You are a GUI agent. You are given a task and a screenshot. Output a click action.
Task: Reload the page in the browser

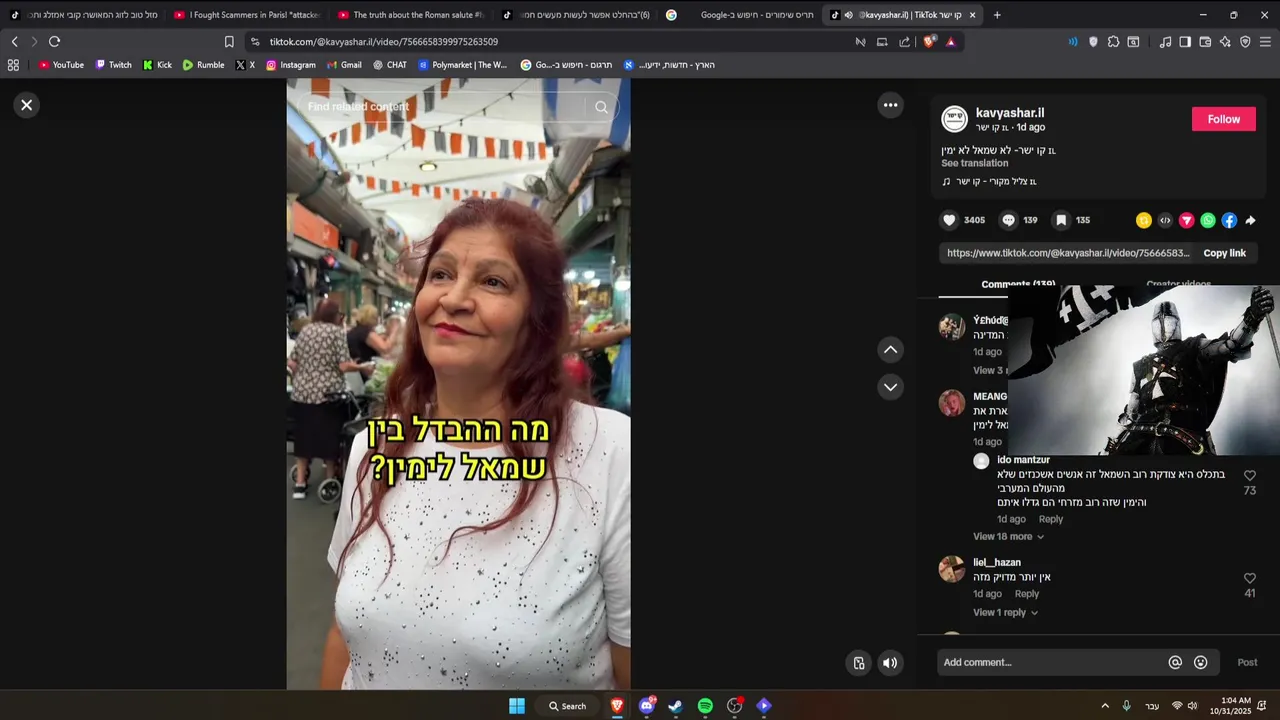54,42
